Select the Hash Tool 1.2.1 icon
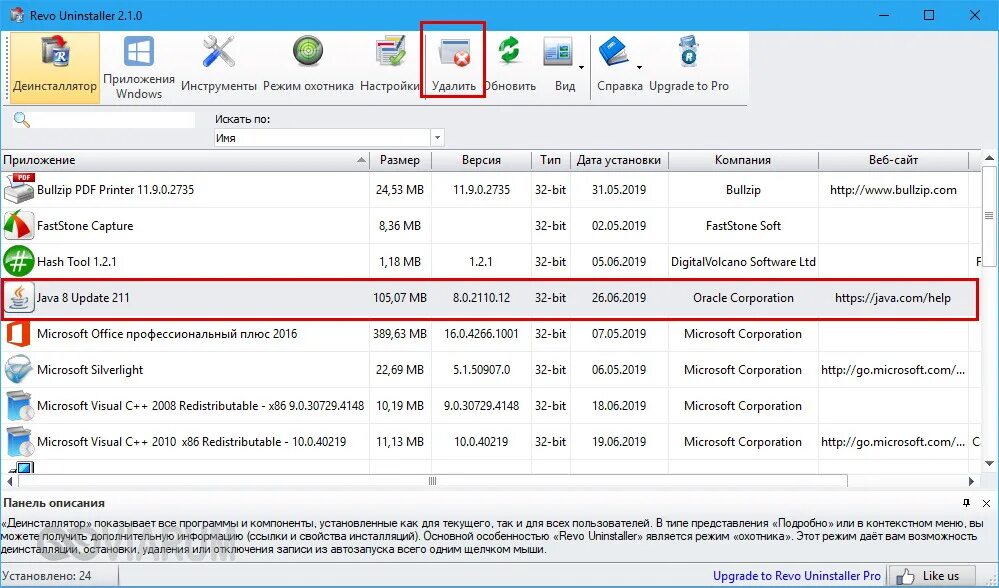 [x=19, y=262]
